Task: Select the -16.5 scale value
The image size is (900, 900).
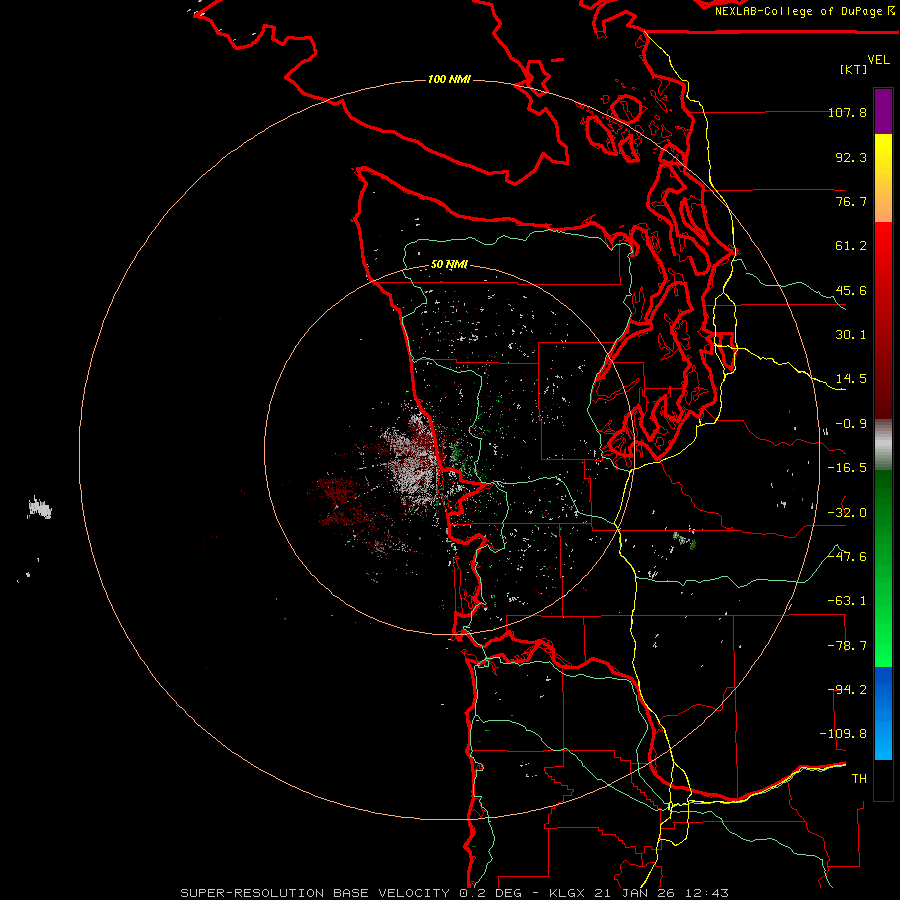Action: (848, 468)
